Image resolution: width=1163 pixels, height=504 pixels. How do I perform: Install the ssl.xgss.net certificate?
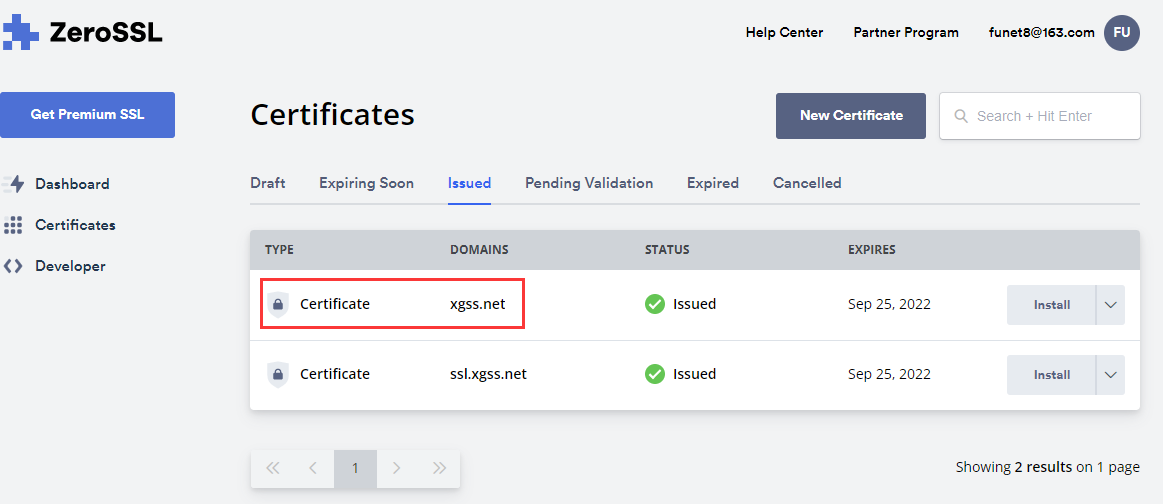click(1051, 375)
